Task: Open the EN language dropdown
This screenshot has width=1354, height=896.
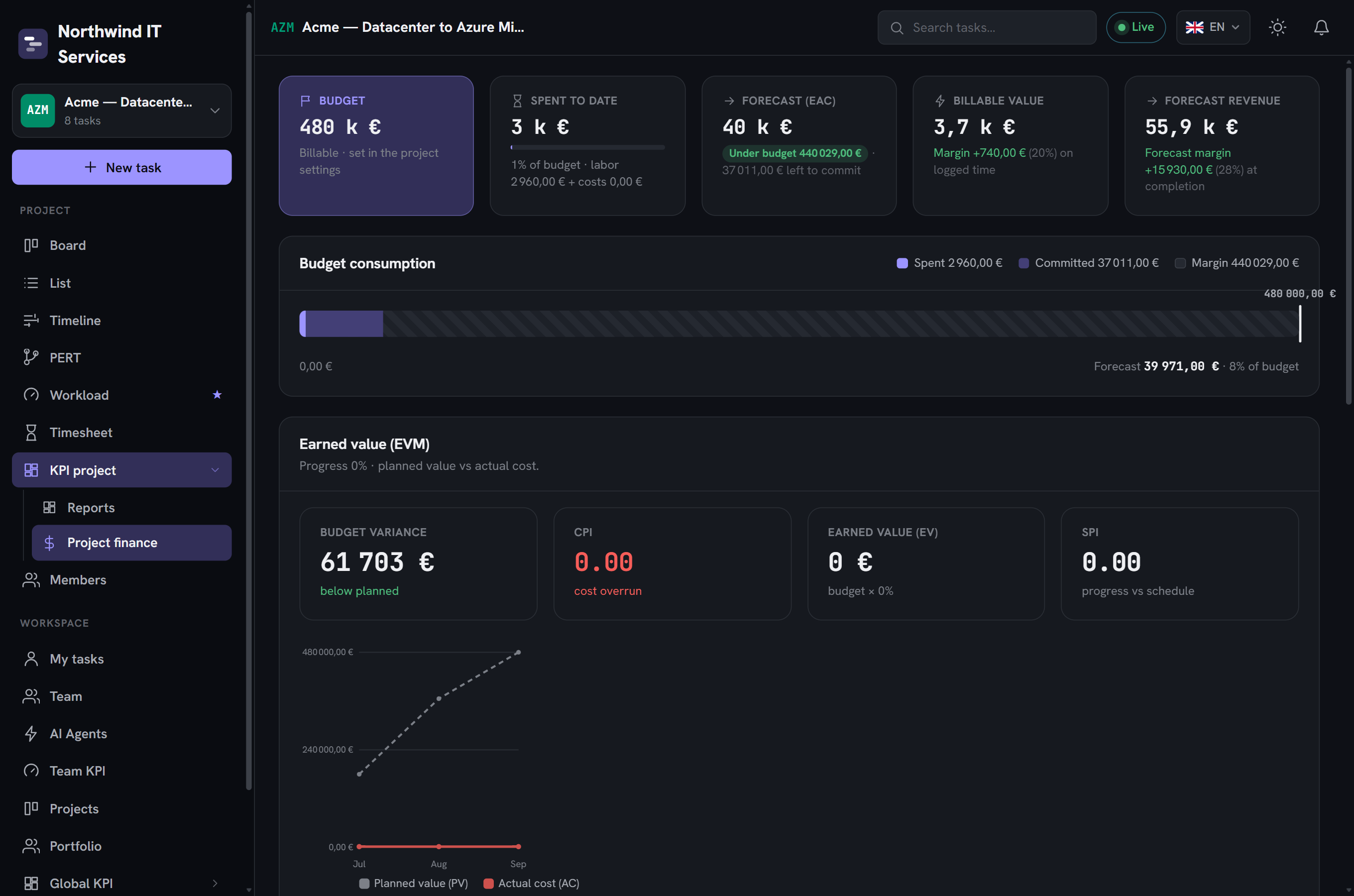Action: click(1212, 27)
